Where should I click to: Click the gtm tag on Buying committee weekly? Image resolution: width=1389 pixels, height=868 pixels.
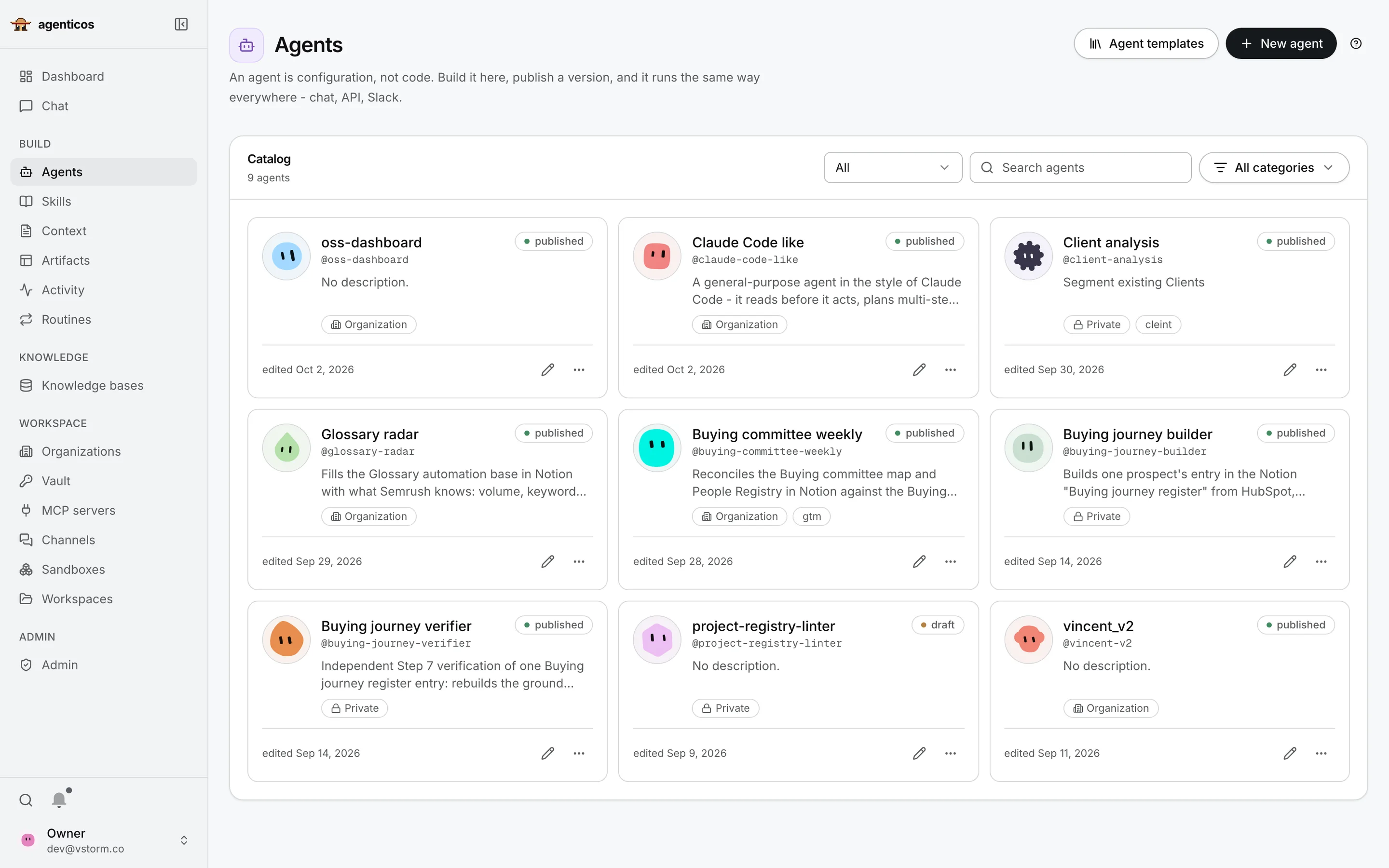(812, 516)
